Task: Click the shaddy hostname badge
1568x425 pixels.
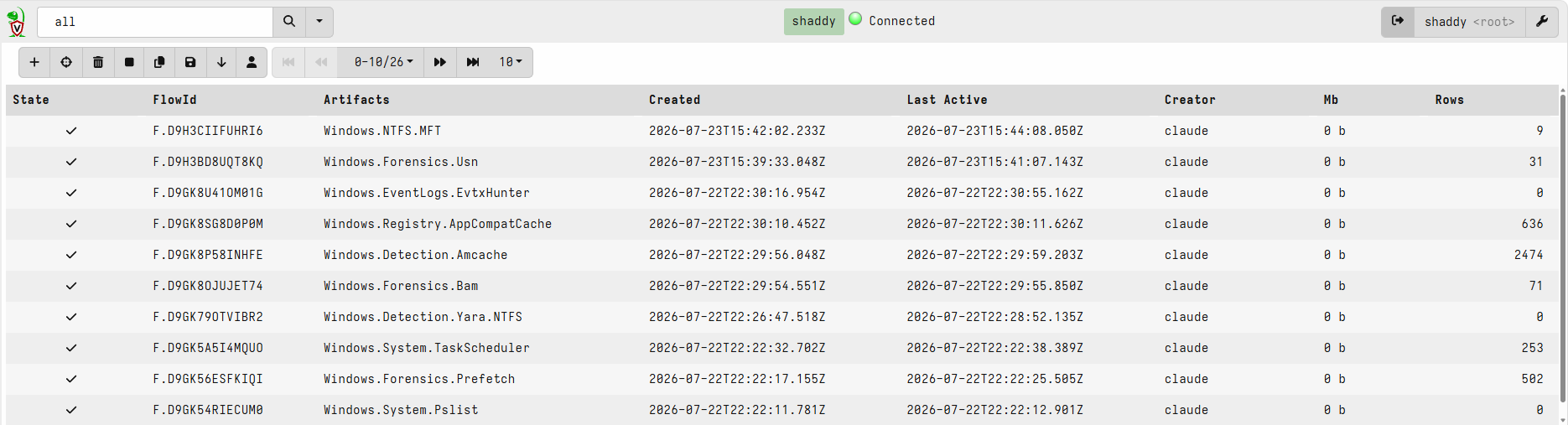Action: [813, 21]
